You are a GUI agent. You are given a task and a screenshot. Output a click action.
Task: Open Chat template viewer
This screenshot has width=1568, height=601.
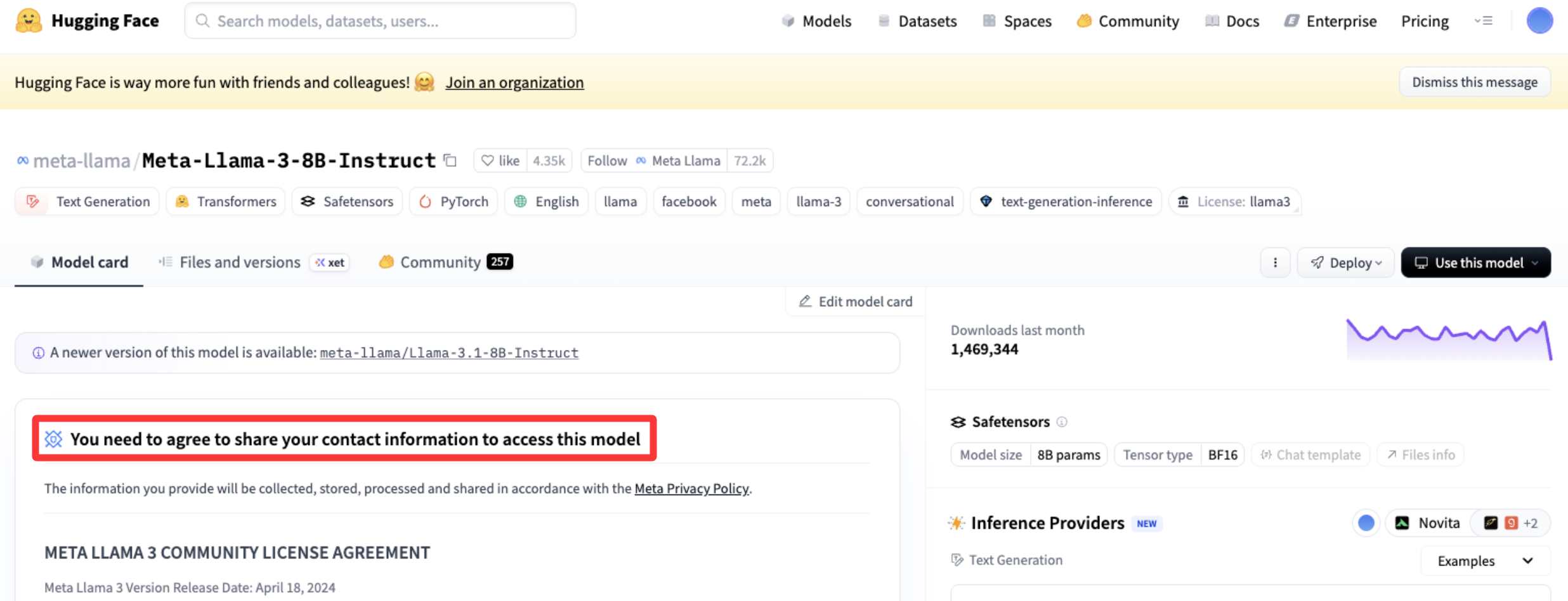pos(1310,455)
